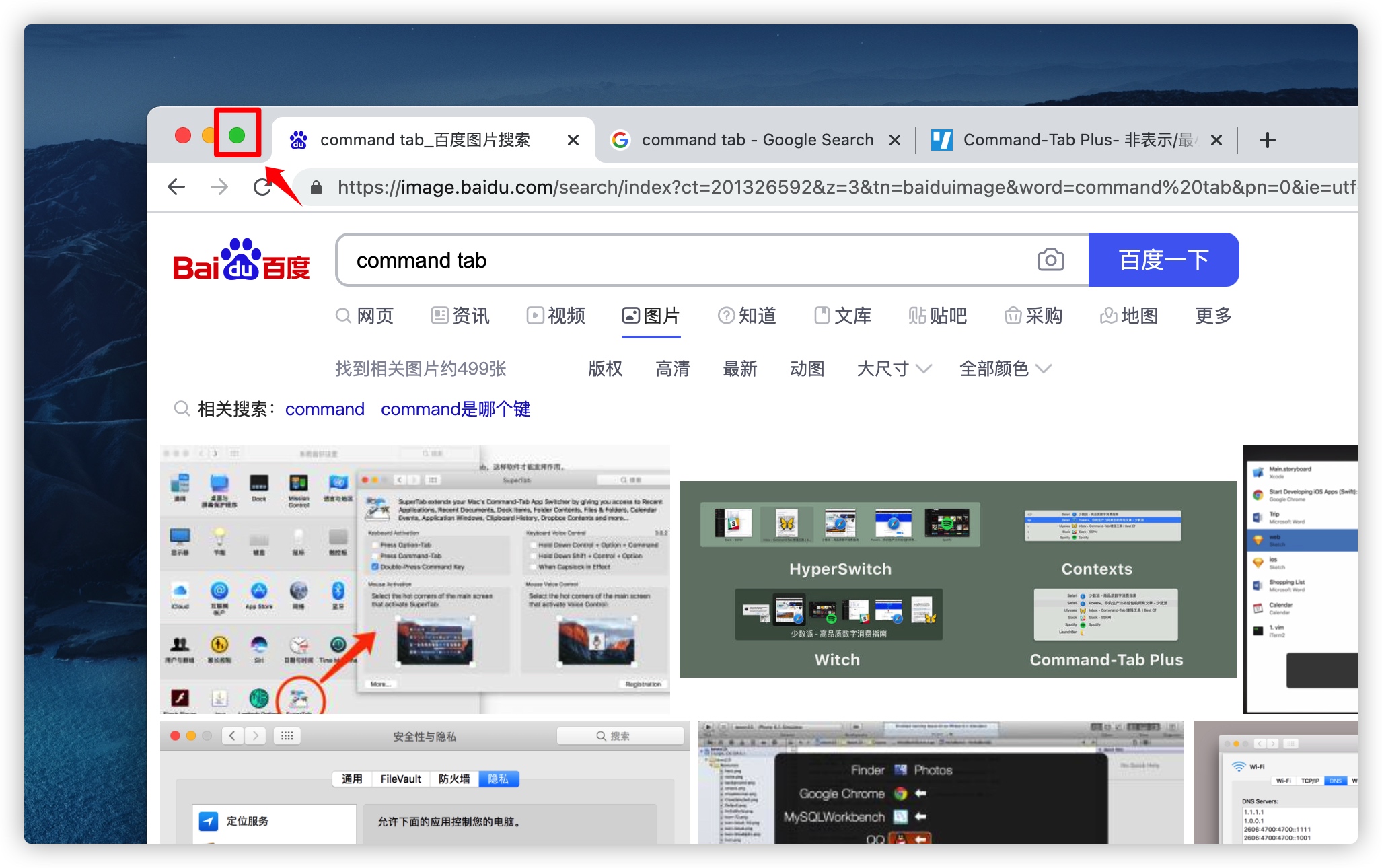Click the camera image-search icon
Screen dimensions: 1382x868
(1050, 260)
